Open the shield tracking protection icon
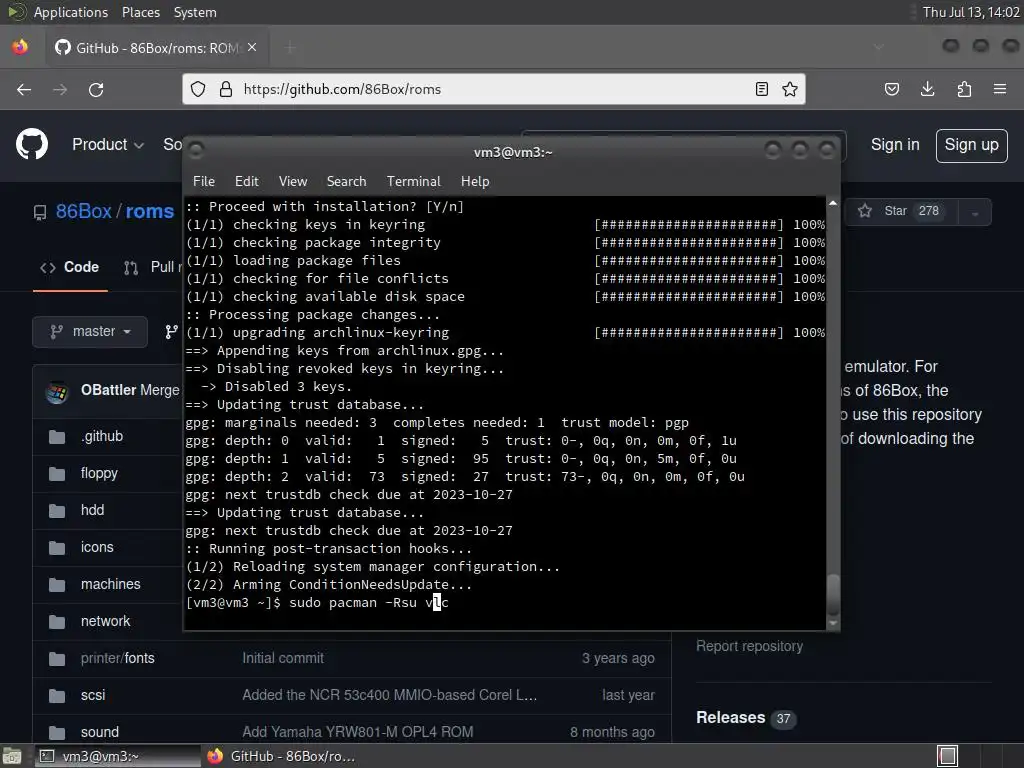Image resolution: width=1024 pixels, height=768 pixels. 198,89
